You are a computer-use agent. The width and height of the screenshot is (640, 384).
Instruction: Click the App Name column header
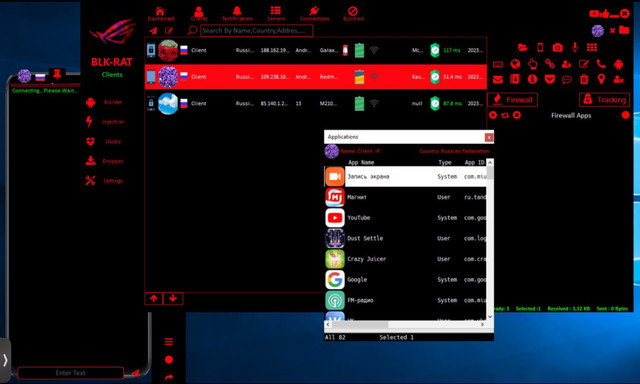[361, 162]
